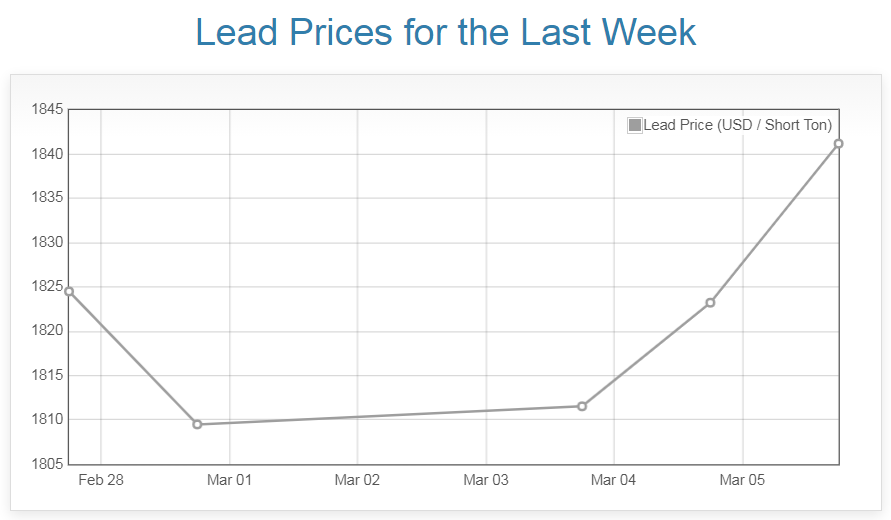This screenshot has width=891, height=520.
Task: Click the gray legend color swatch
Action: [635, 125]
